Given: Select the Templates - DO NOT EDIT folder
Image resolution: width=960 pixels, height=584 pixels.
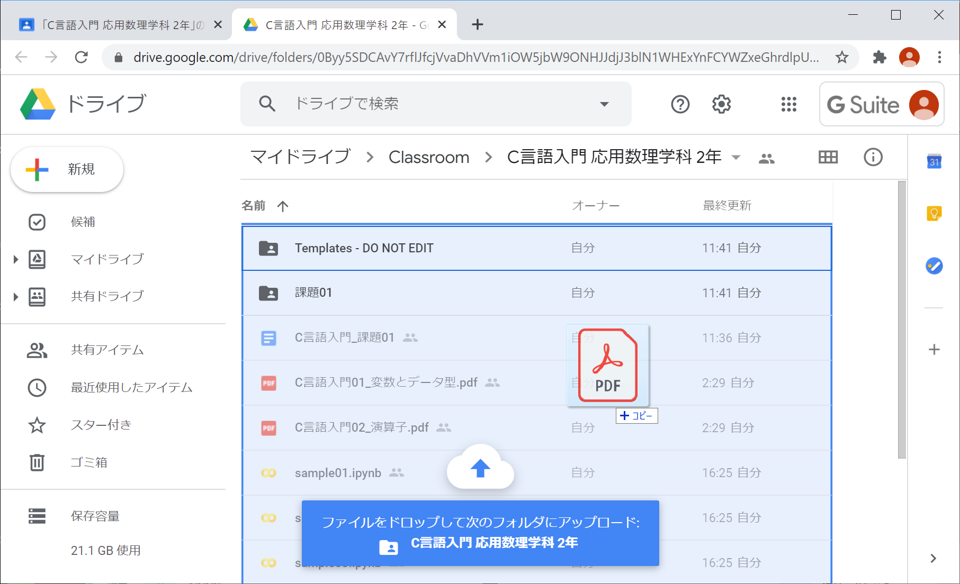Looking at the screenshot, I should pyautogui.click(x=363, y=248).
